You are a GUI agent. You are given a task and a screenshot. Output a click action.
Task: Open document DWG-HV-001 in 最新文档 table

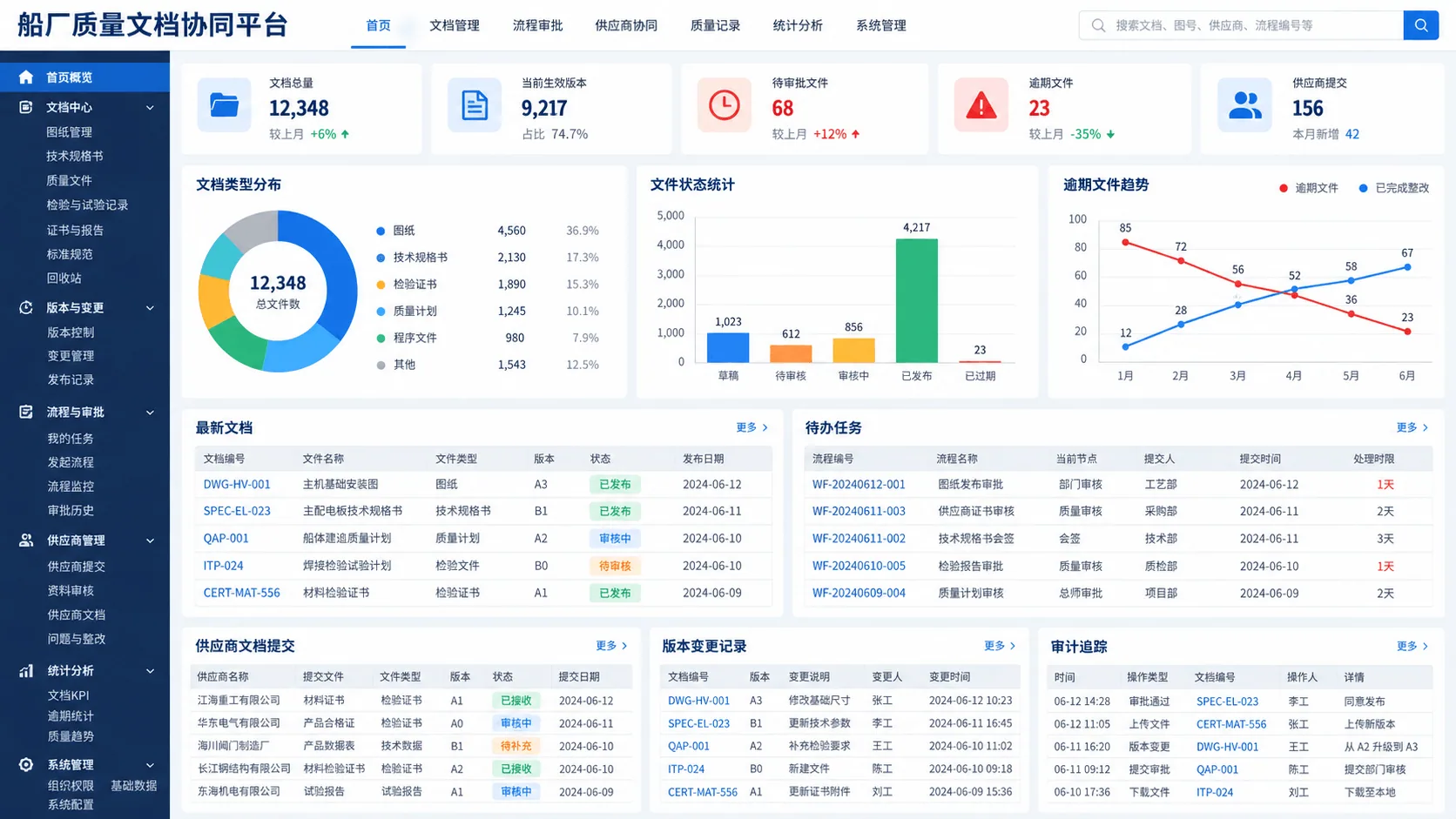[237, 484]
